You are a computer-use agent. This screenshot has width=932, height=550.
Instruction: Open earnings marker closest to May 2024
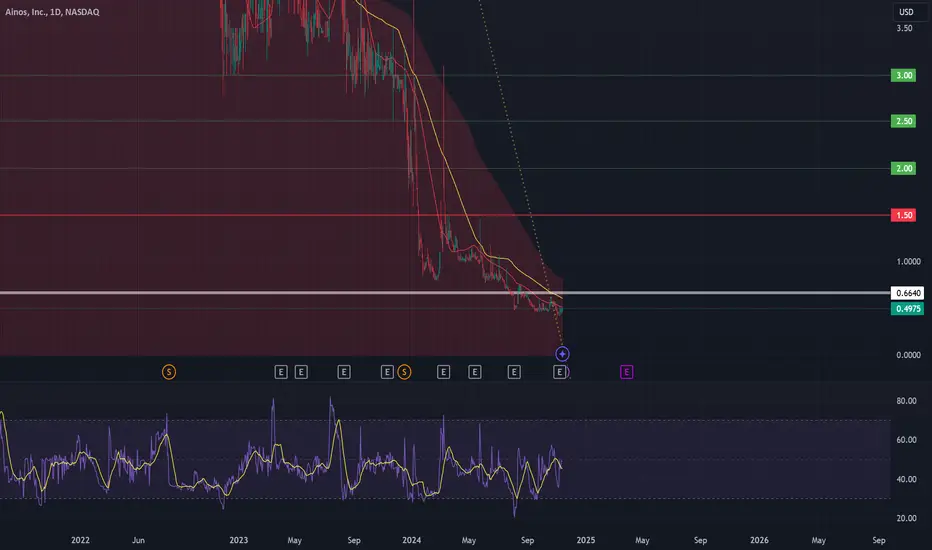(475, 372)
